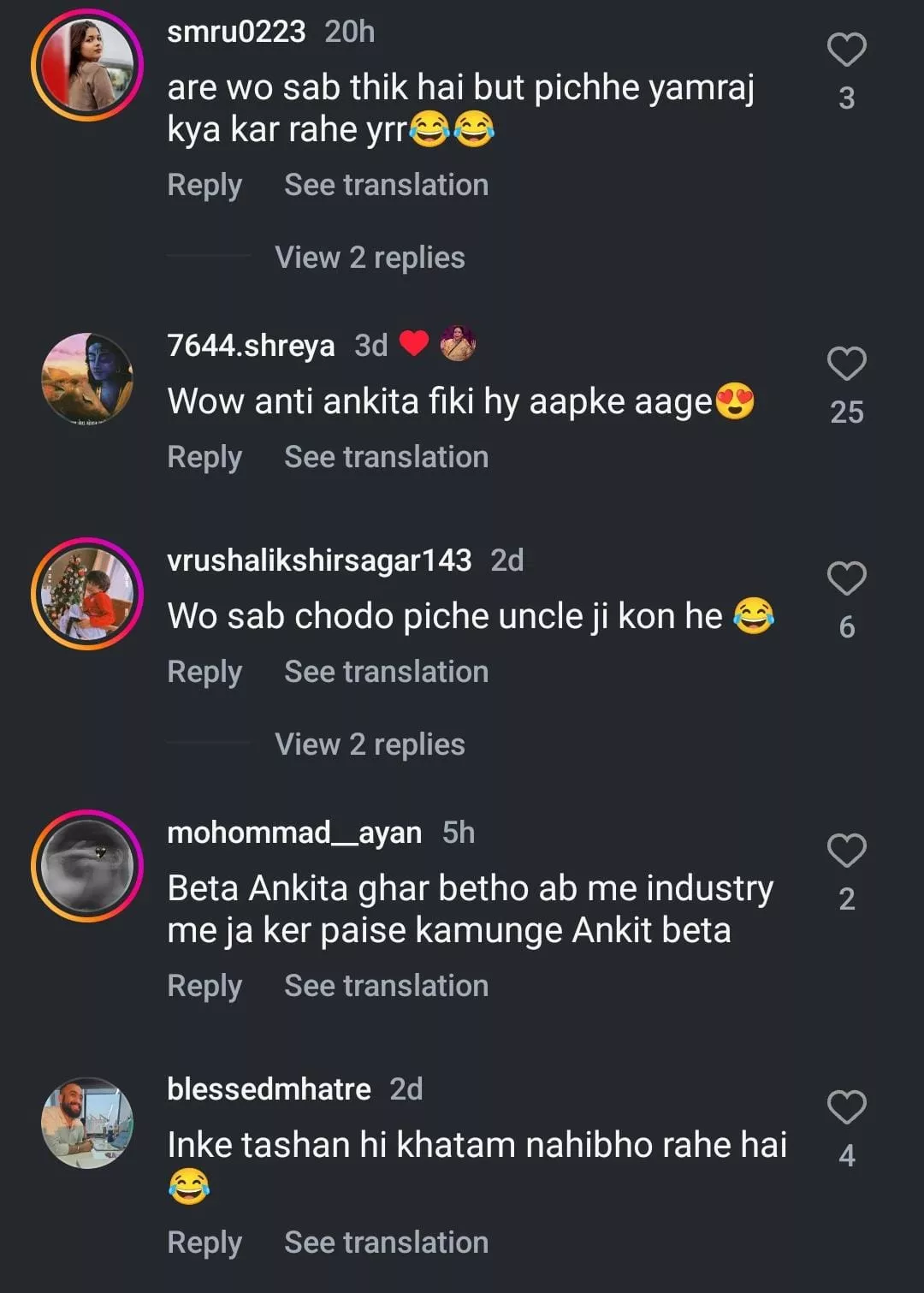Like 7644.shreya's comment with the heart
This screenshot has height=1293, width=924.
pos(846,364)
